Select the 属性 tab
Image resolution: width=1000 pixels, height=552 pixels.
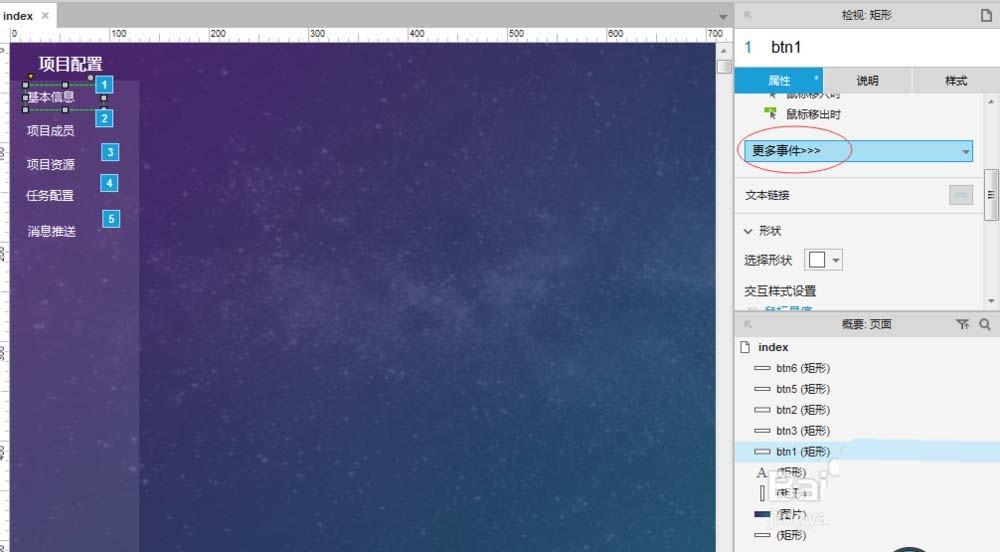point(779,81)
